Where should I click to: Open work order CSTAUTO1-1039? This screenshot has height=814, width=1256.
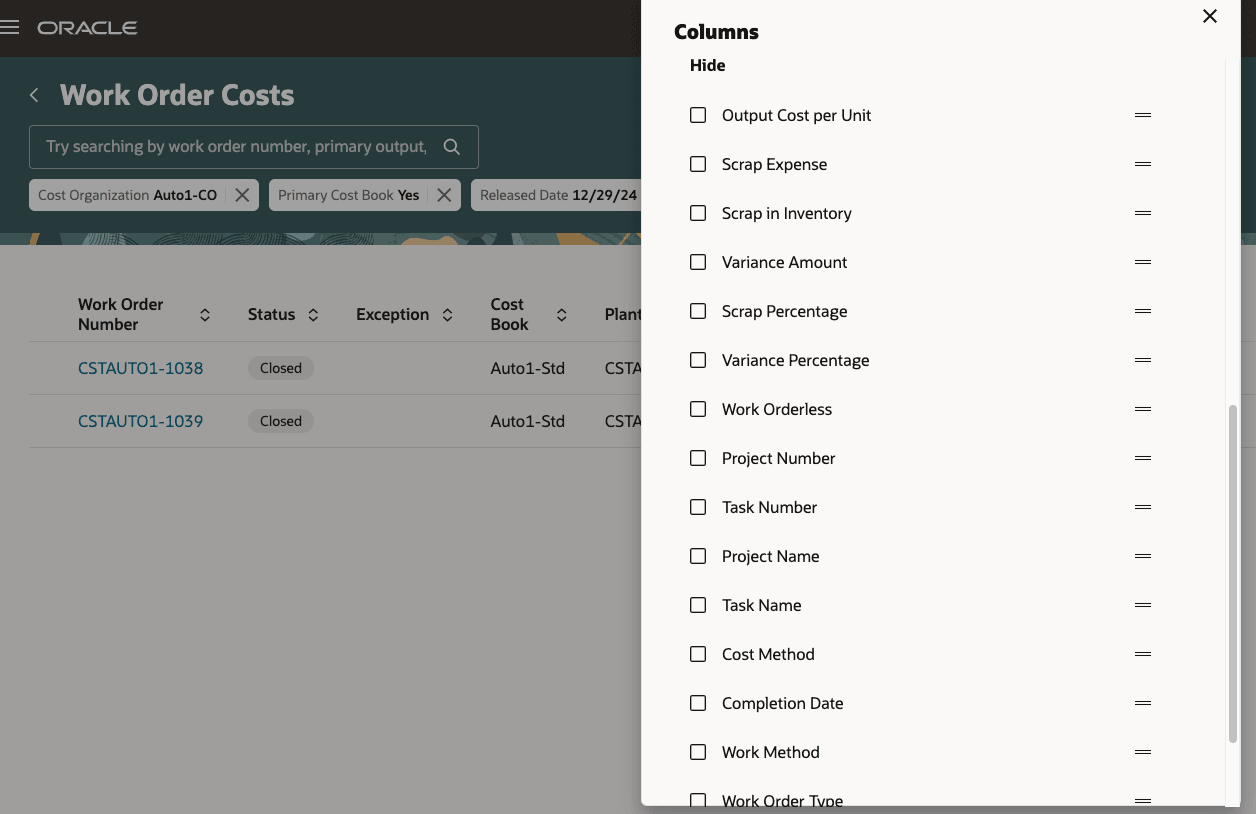click(140, 421)
